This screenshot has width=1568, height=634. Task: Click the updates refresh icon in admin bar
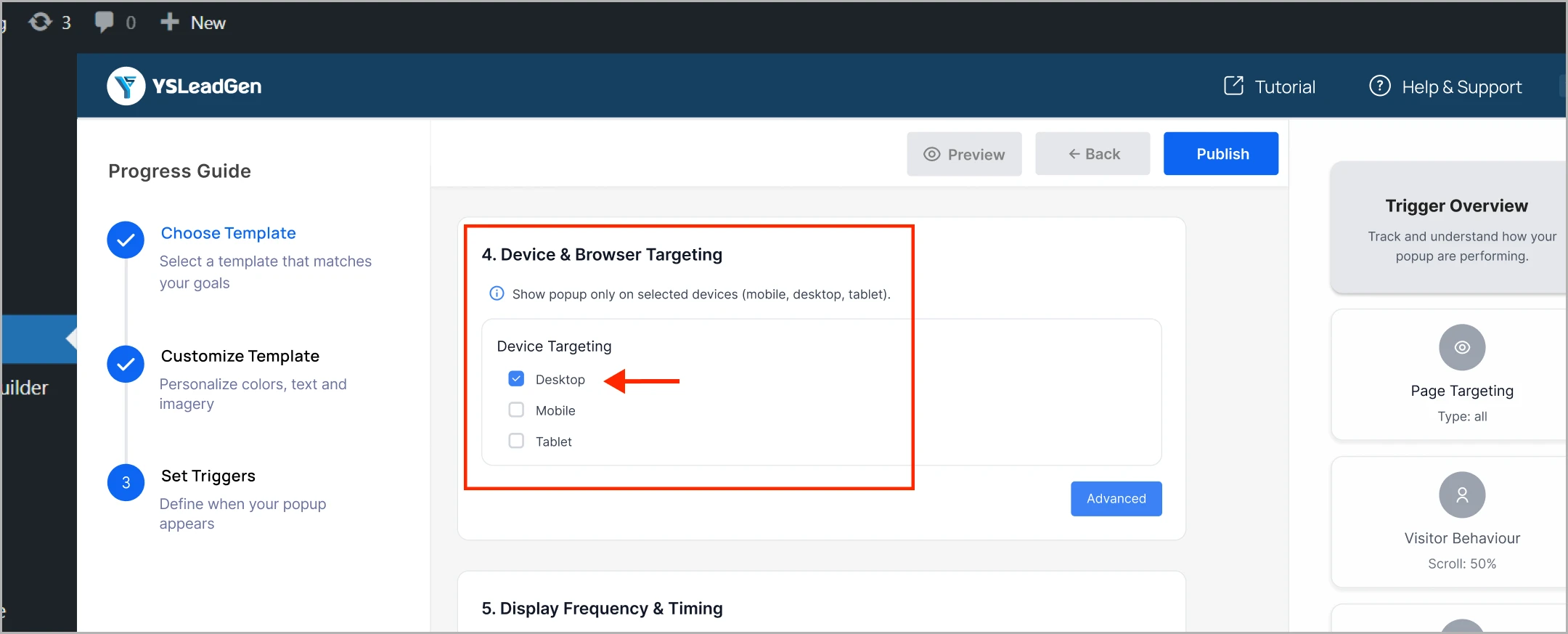tap(40, 22)
